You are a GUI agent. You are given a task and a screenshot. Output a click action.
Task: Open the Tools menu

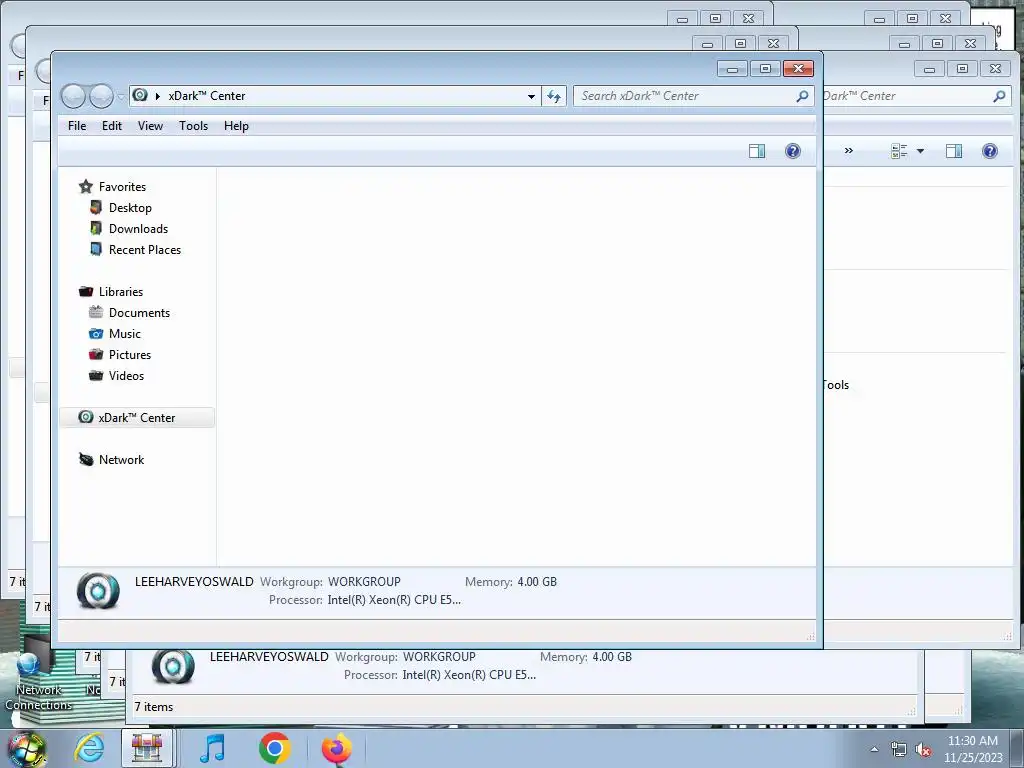pyautogui.click(x=193, y=126)
